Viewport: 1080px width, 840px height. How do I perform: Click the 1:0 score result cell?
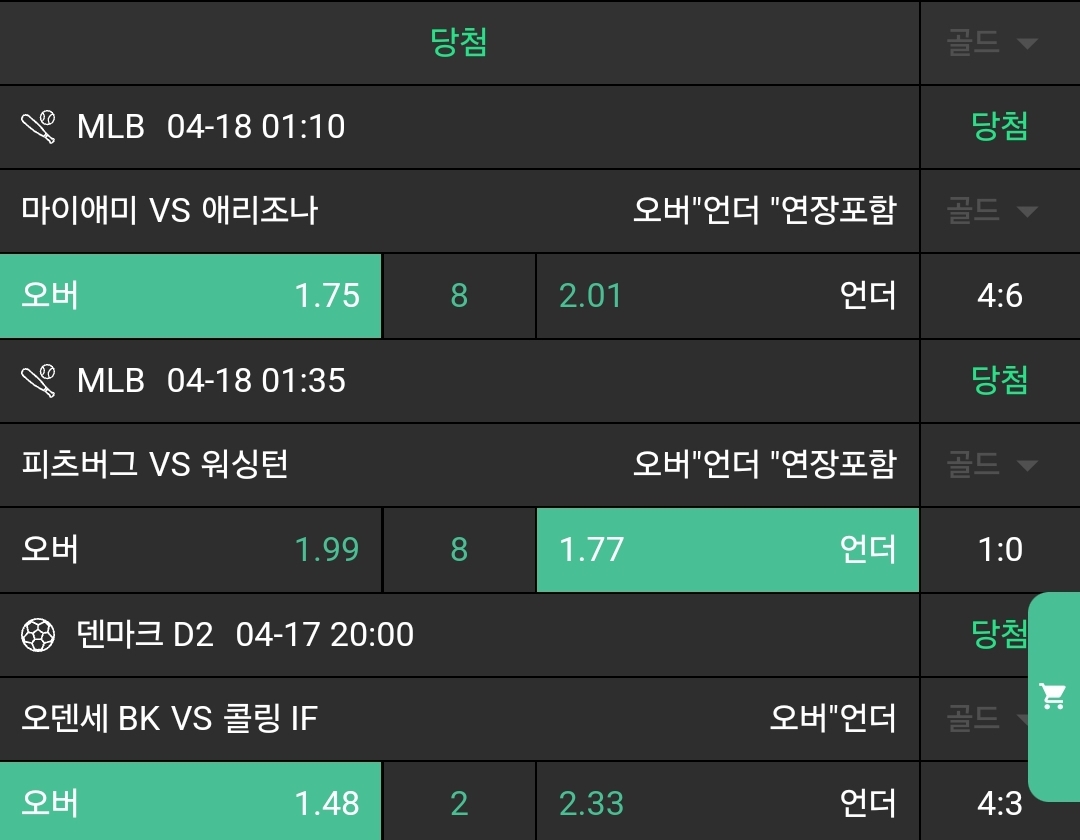[x=1000, y=550]
